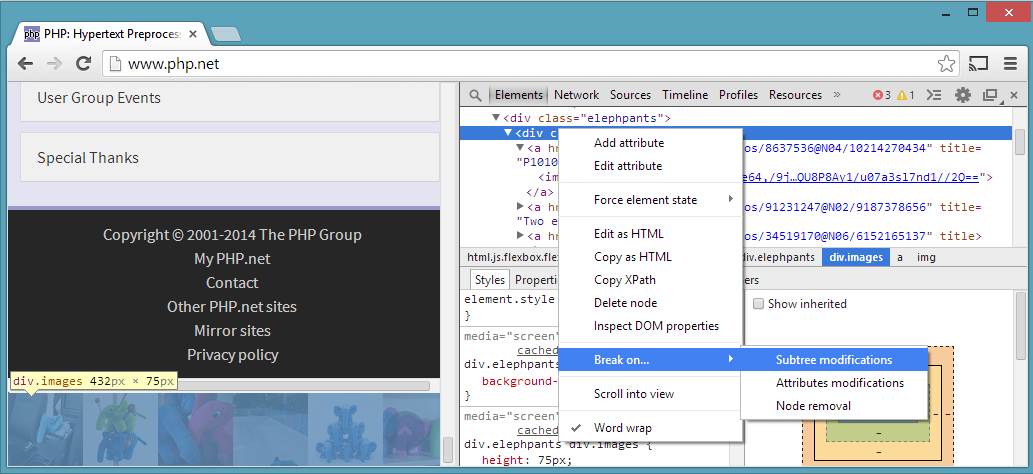Image resolution: width=1033 pixels, height=474 pixels.
Task: Select Copy as HTML
Action: [651, 257]
